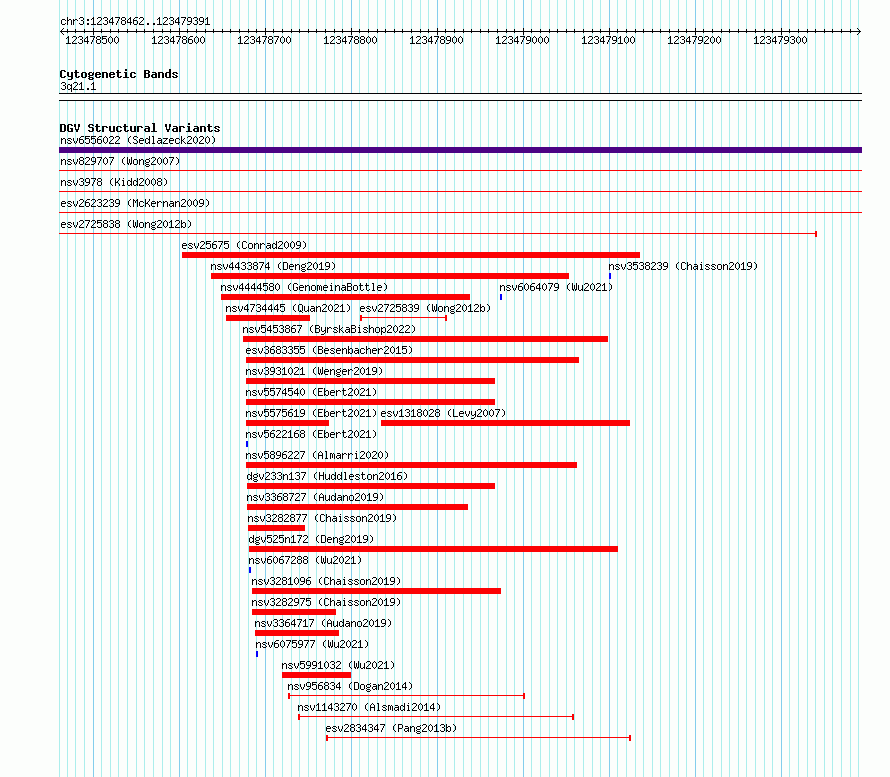Click the DGV Structural Variants track title

coord(140,128)
